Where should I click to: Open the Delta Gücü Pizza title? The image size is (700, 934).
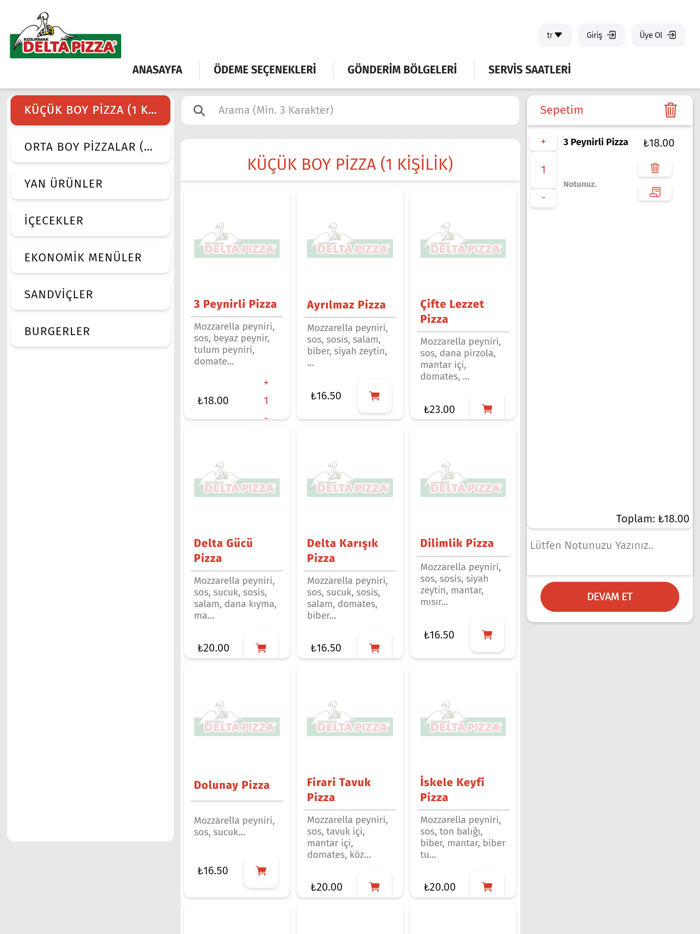223,550
